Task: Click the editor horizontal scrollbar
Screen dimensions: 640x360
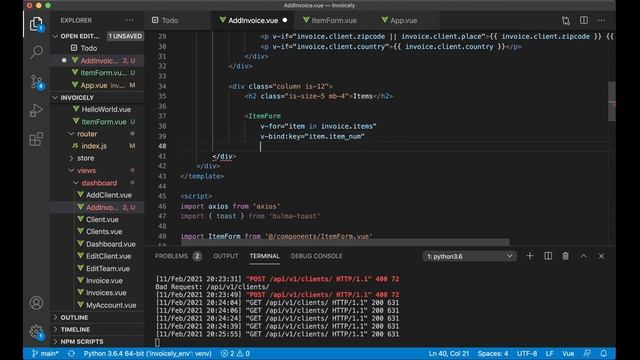Action: click(345, 242)
